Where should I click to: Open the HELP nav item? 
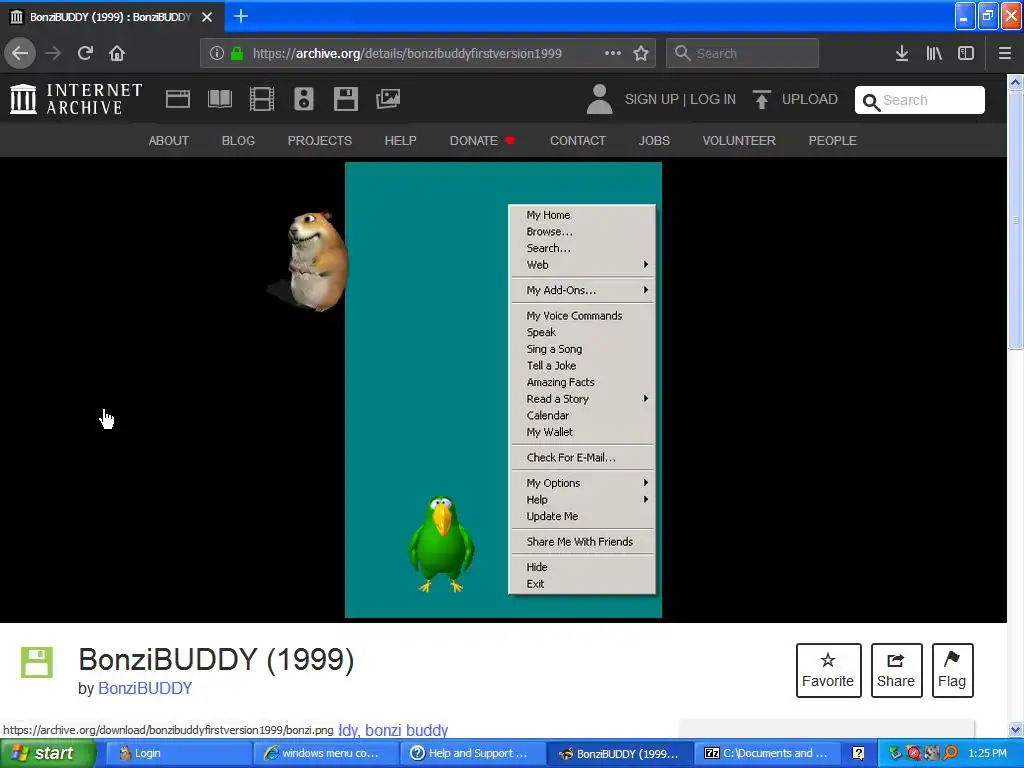pos(400,140)
